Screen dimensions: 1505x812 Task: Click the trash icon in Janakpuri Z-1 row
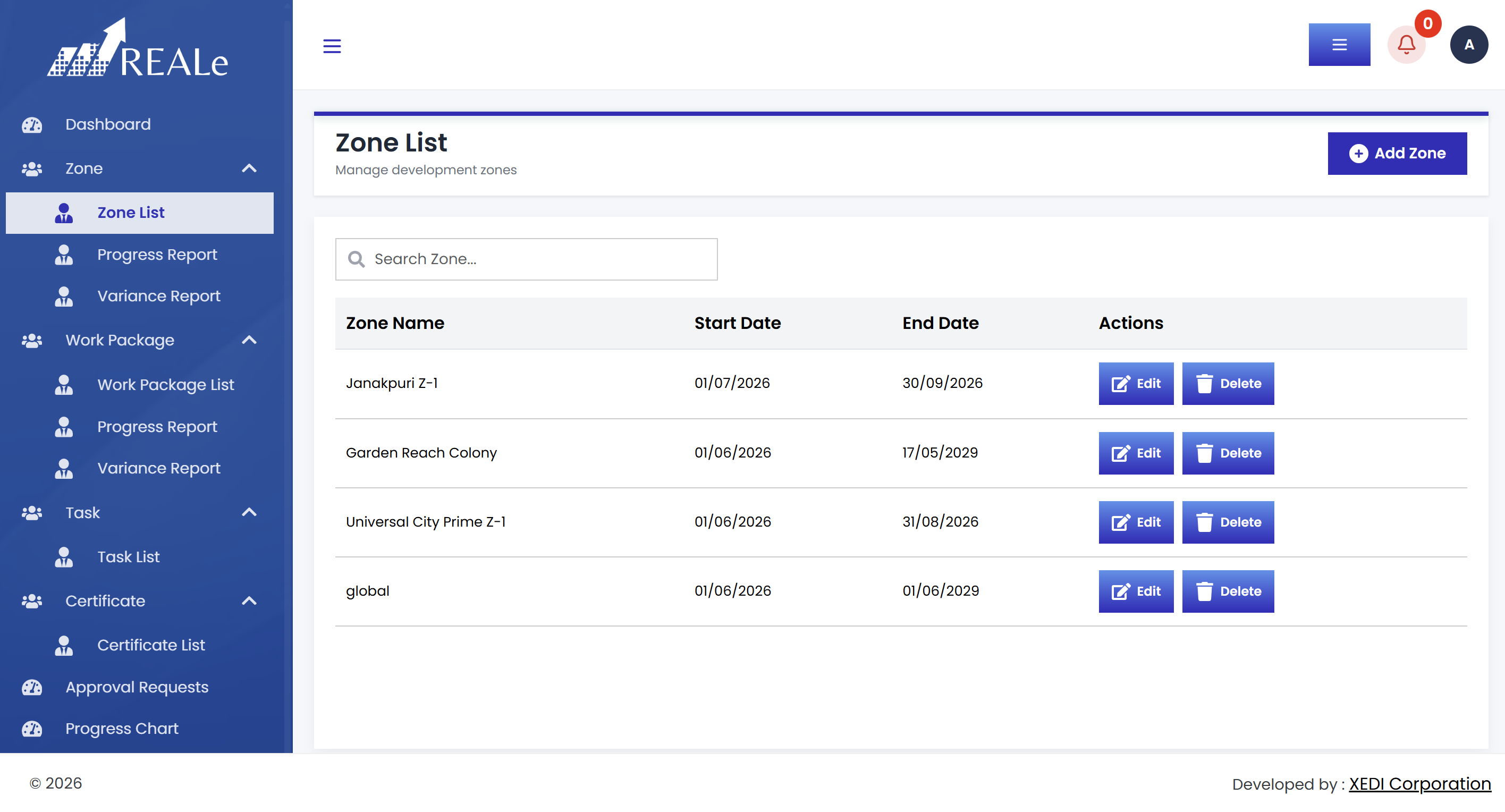1204,384
